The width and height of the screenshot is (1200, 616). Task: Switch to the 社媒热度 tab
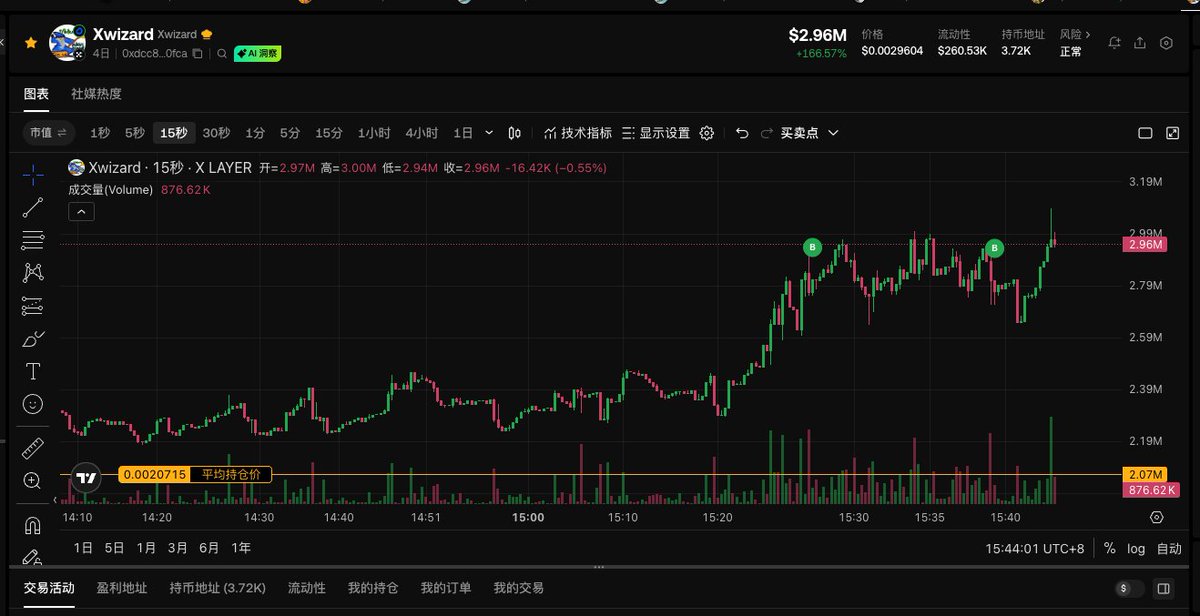(96, 93)
